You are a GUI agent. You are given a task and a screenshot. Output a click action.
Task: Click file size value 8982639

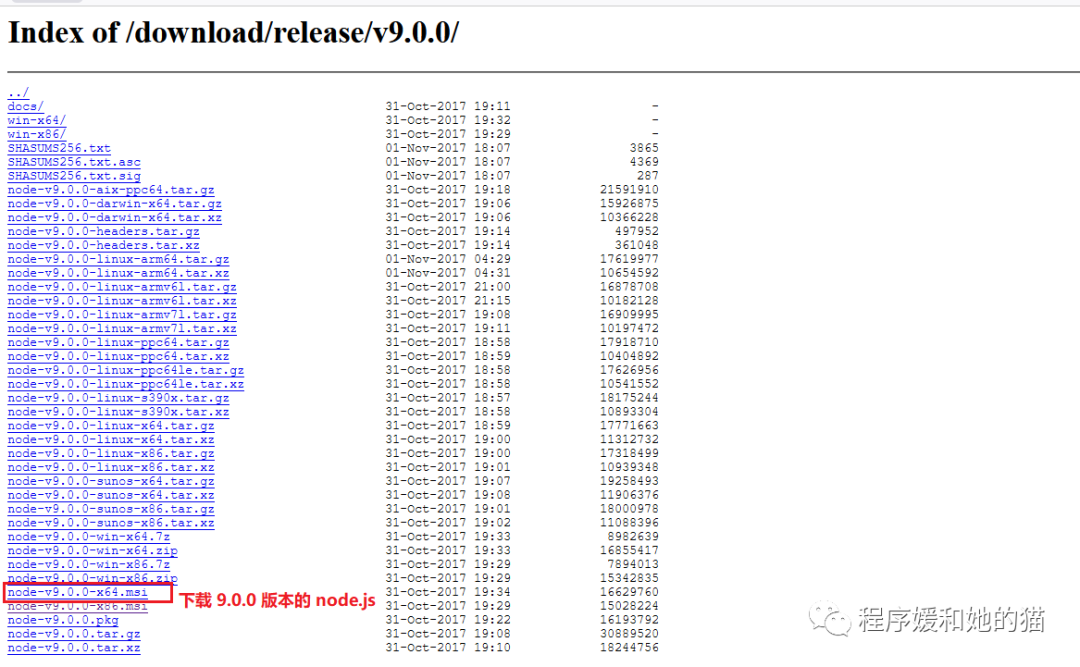(633, 536)
